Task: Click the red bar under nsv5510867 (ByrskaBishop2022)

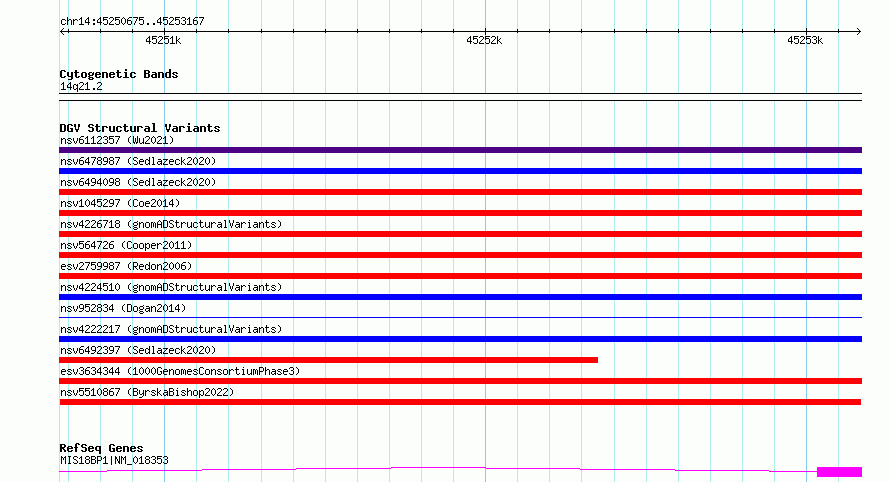Action: pos(460,402)
